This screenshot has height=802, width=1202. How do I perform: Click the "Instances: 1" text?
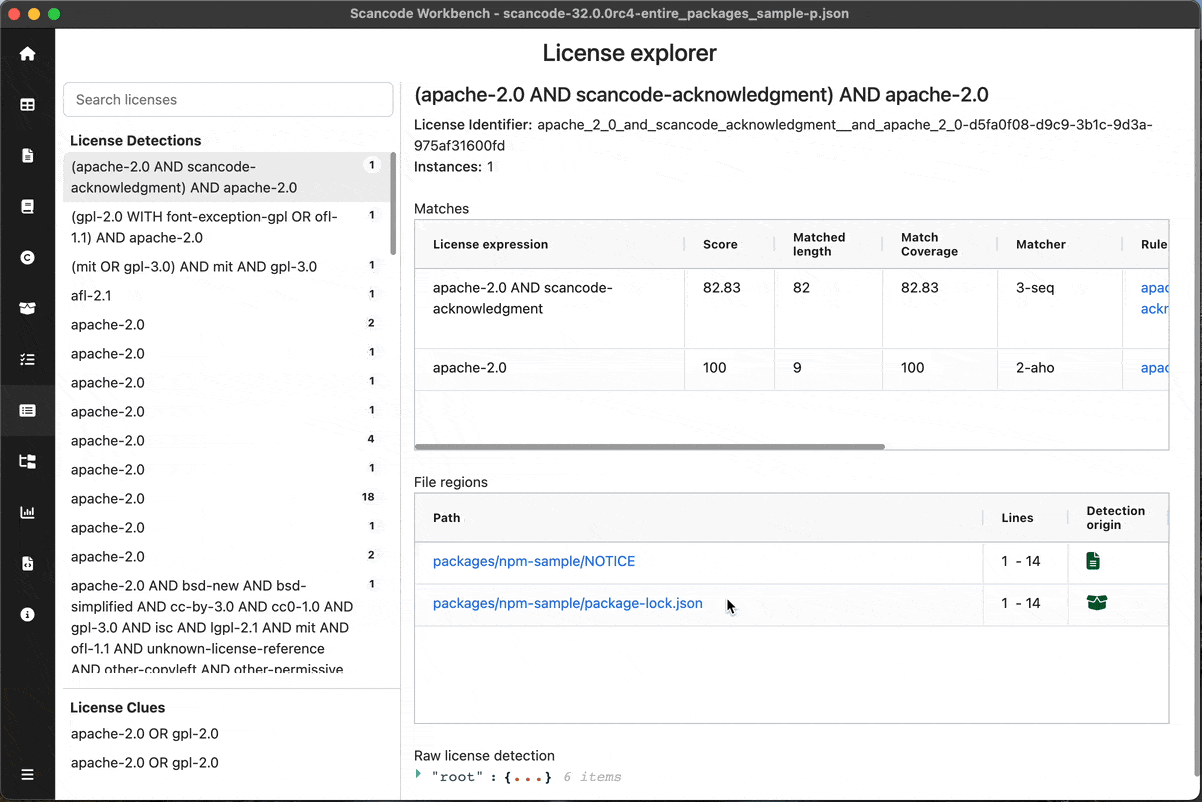pyautogui.click(x=454, y=167)
